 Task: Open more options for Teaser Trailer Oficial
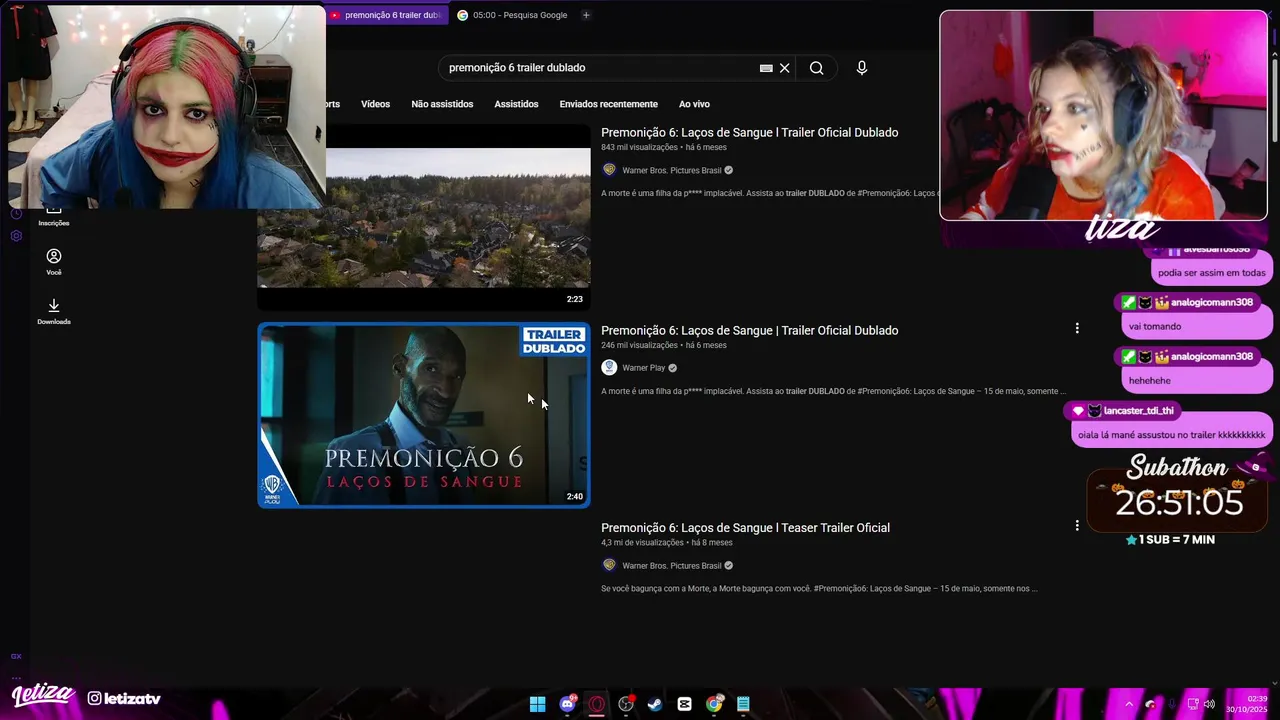click(1077, 525)
